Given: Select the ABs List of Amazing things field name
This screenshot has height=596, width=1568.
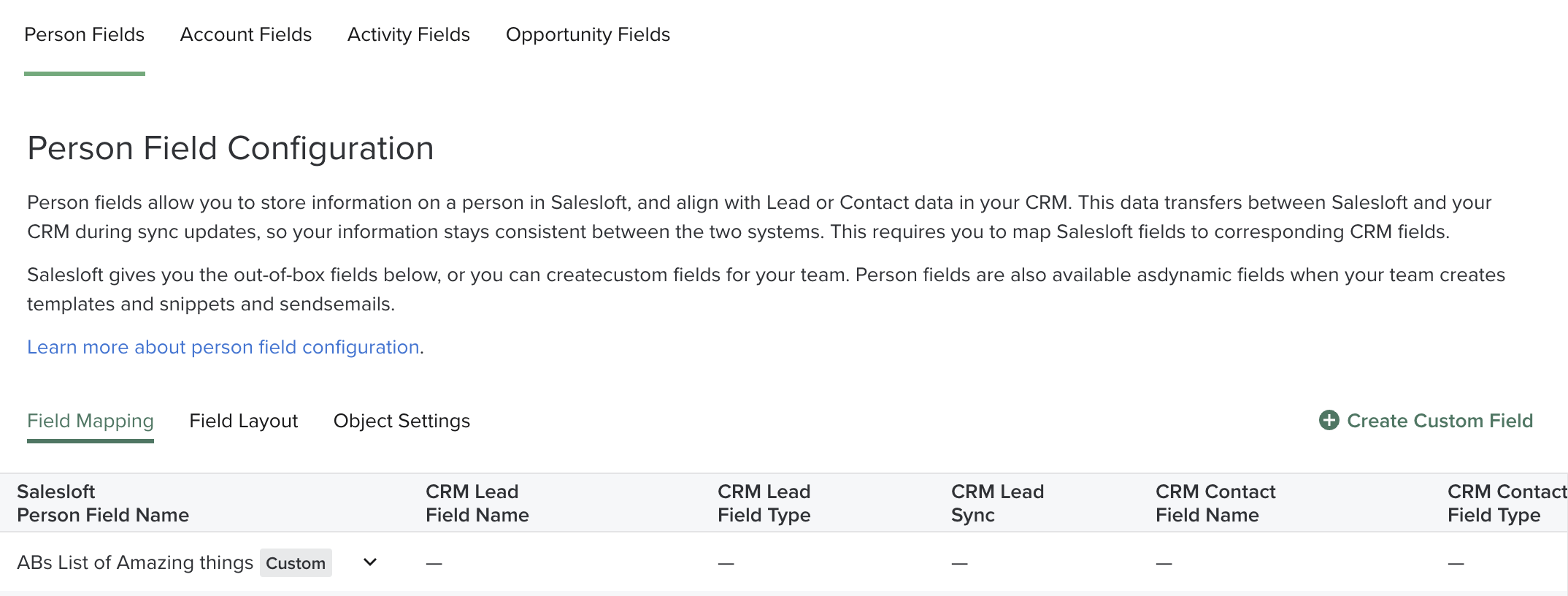Looking at the screenshot, I should [135, 562].
